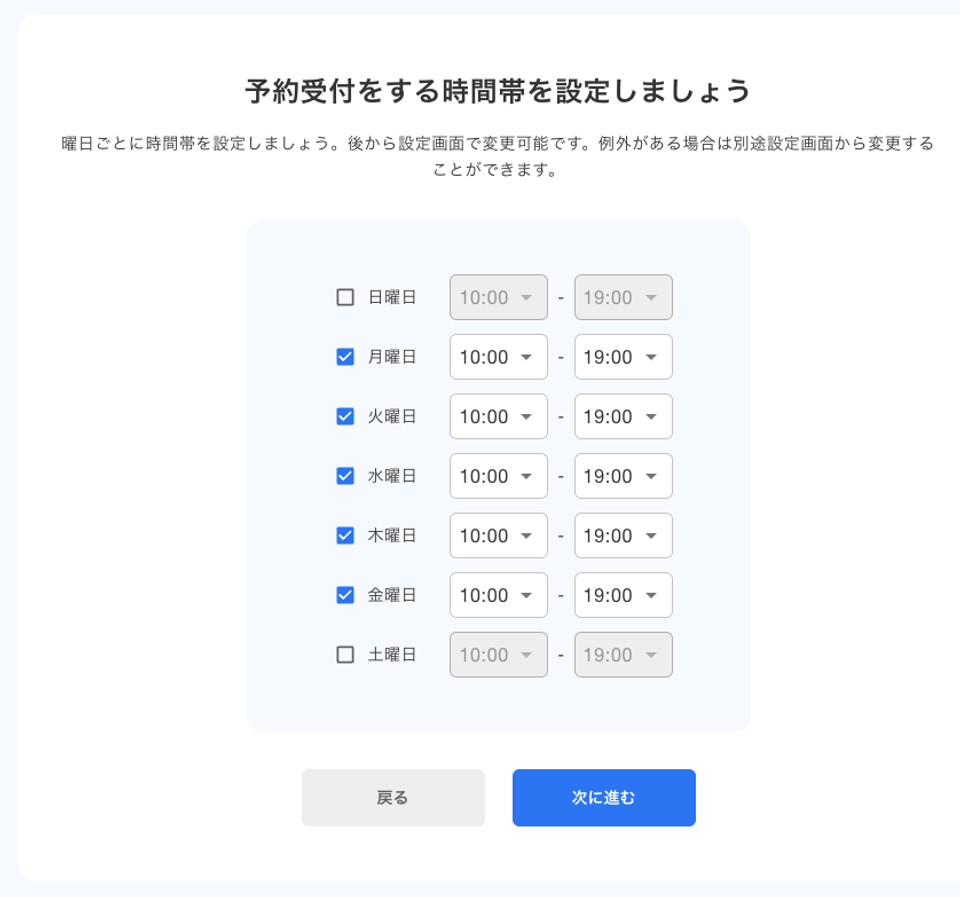Proceed with the 次に進む button
Screen dimensions: 960x897
coord(604,798)
